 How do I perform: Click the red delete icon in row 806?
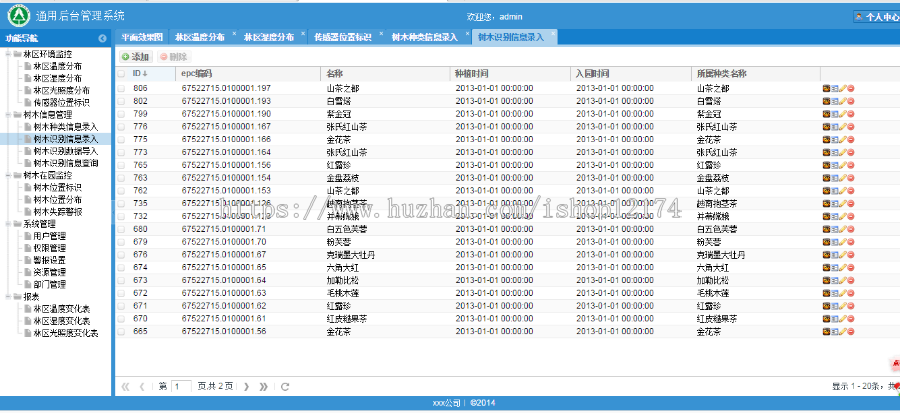pyautogui.click(x=851, y=88)
